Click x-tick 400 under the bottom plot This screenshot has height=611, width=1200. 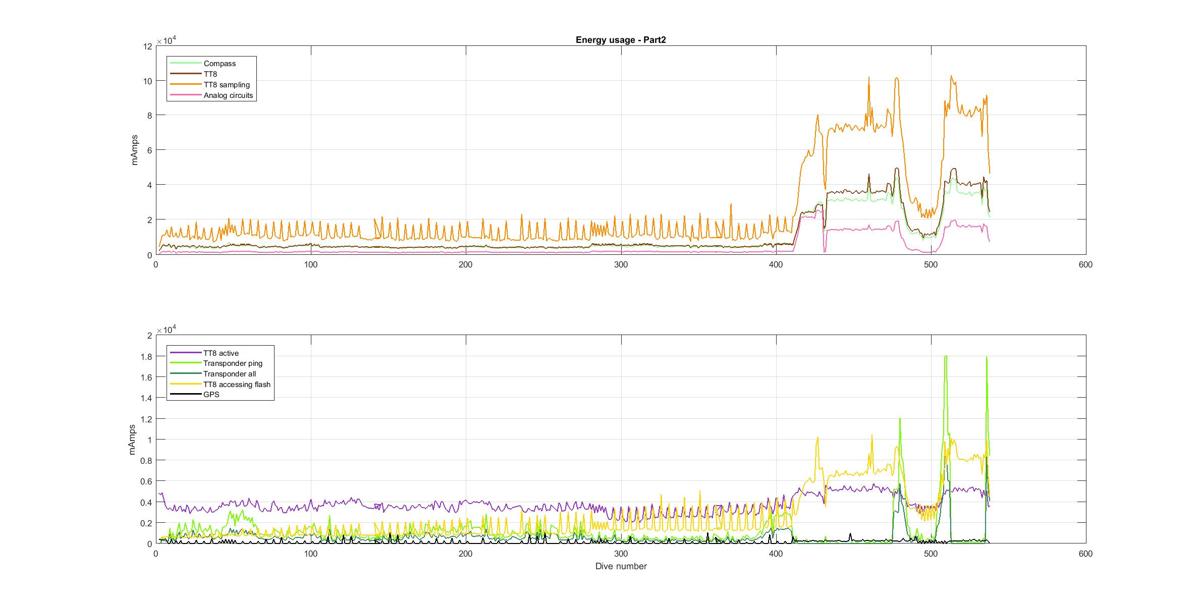click(x=776, y=553)
